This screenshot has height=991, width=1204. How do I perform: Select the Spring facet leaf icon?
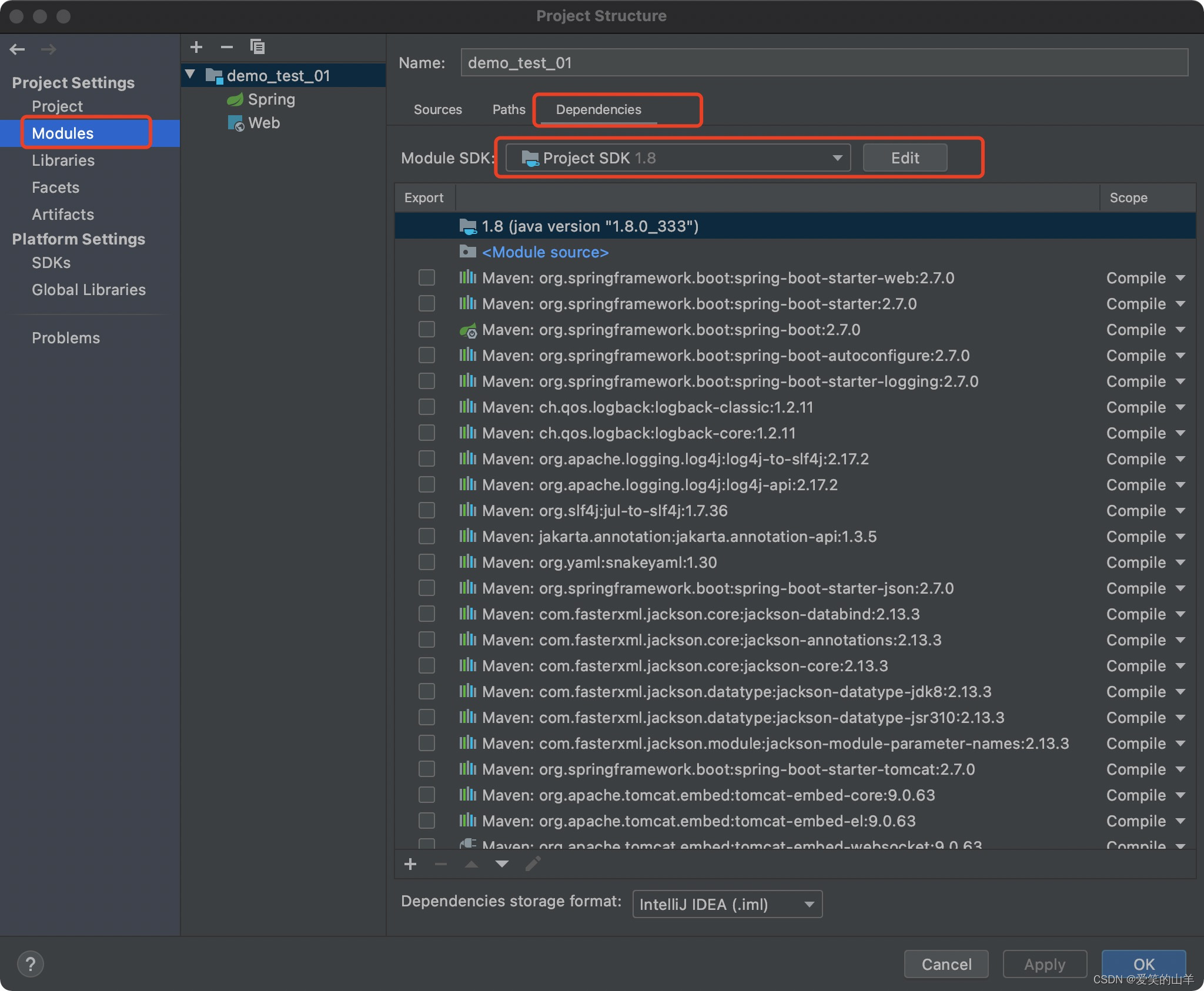(235, 99)
